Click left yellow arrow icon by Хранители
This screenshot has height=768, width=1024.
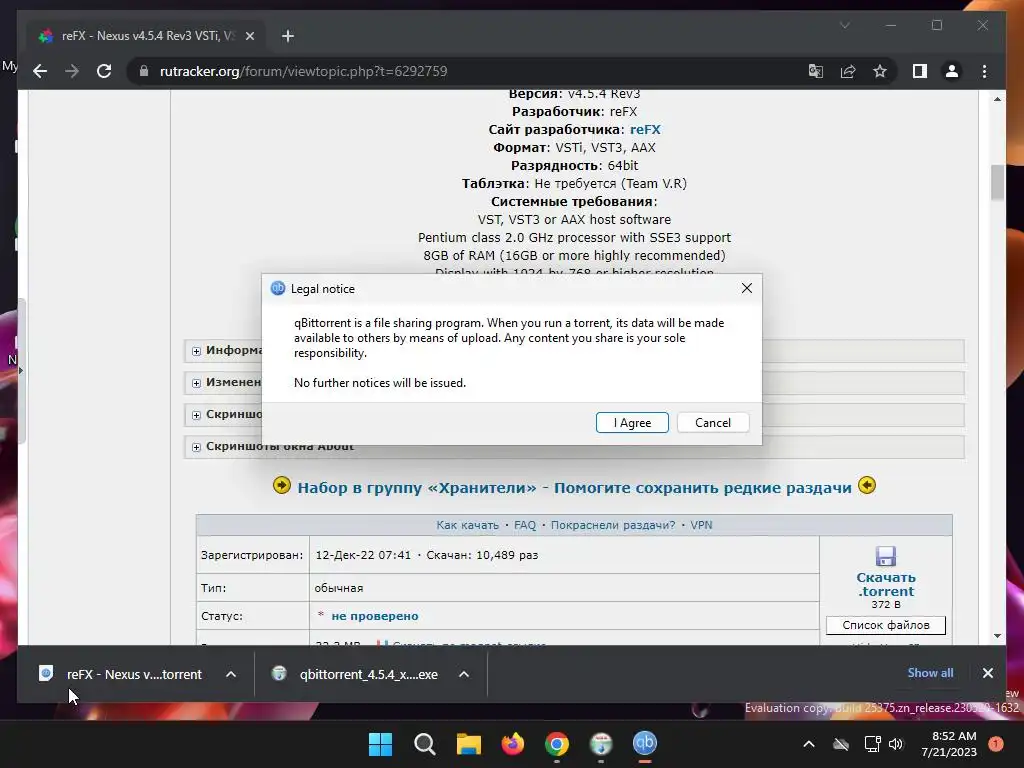point(281,485)
